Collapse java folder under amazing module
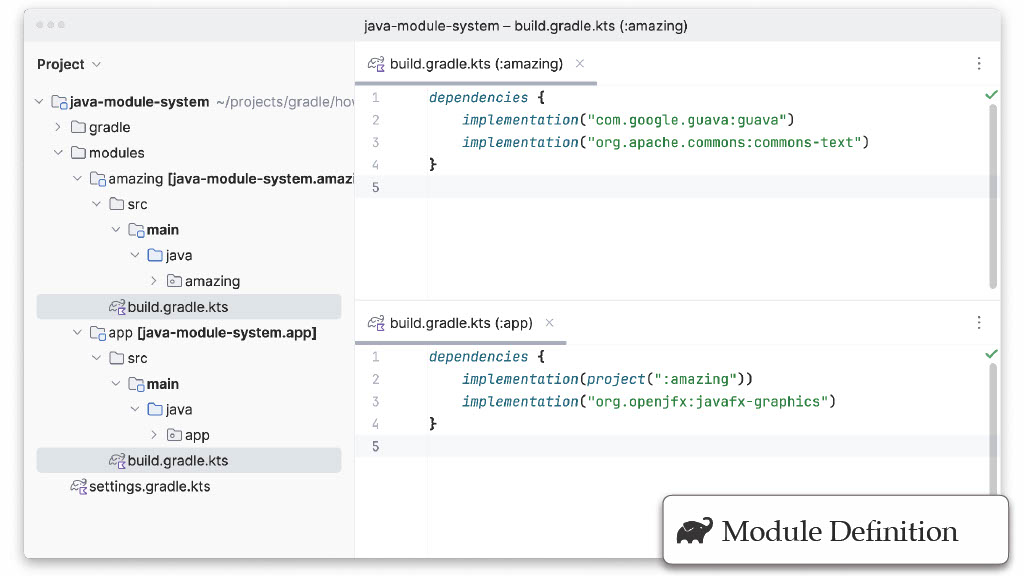Screen dimensions: 1024x576 coord(135,255)
